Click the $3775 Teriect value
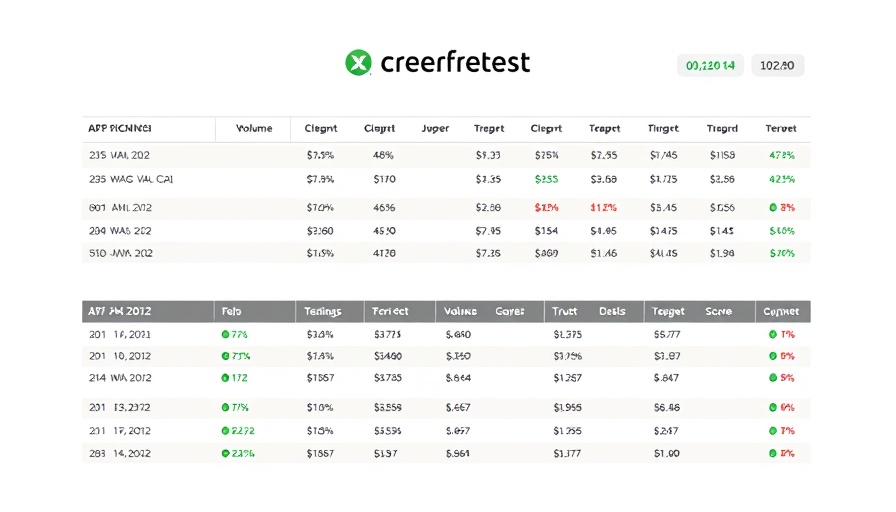This screenshot has height=512, width=896. pos(387,334)
